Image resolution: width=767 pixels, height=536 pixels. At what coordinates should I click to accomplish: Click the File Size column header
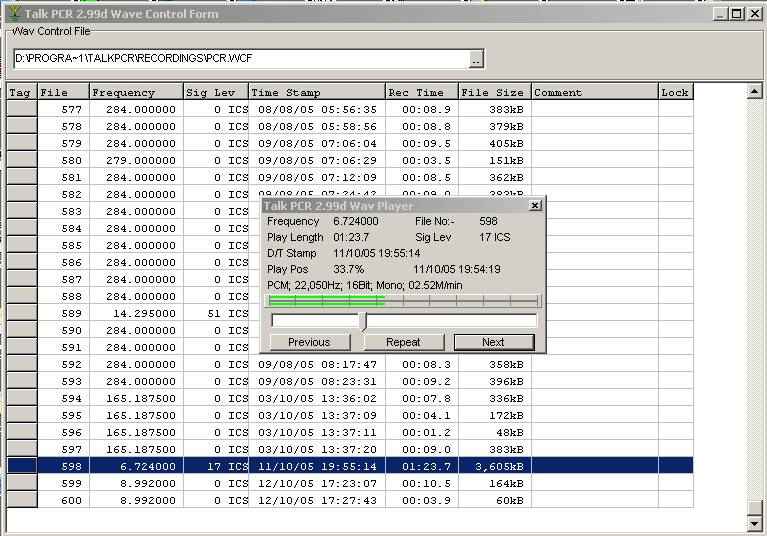(x=495, y=92)
